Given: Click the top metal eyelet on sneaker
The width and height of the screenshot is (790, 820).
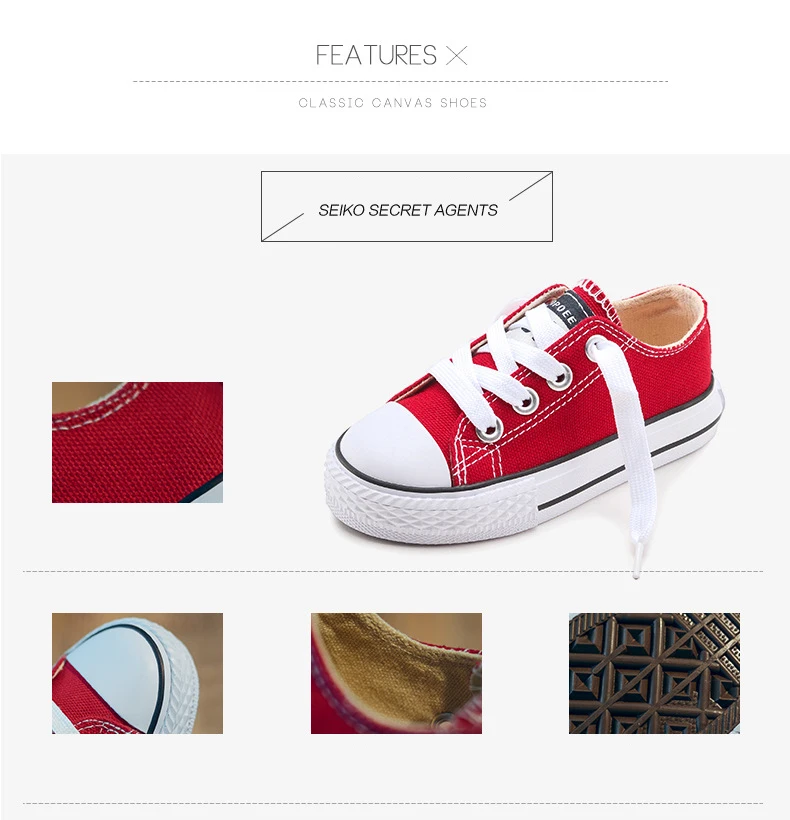Looking at the screenshot, I should 560,378.
